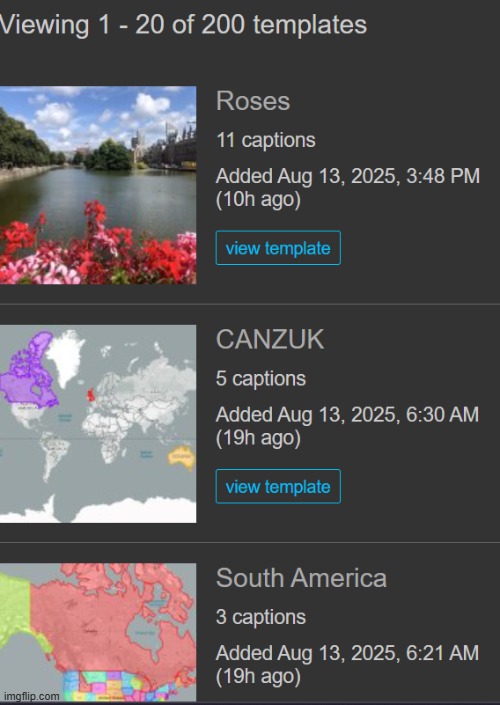Click yellow Australia on the CANZUK map
Image resolution: width=500 pixels, height=705 pixels.
(x=182, y=458)
